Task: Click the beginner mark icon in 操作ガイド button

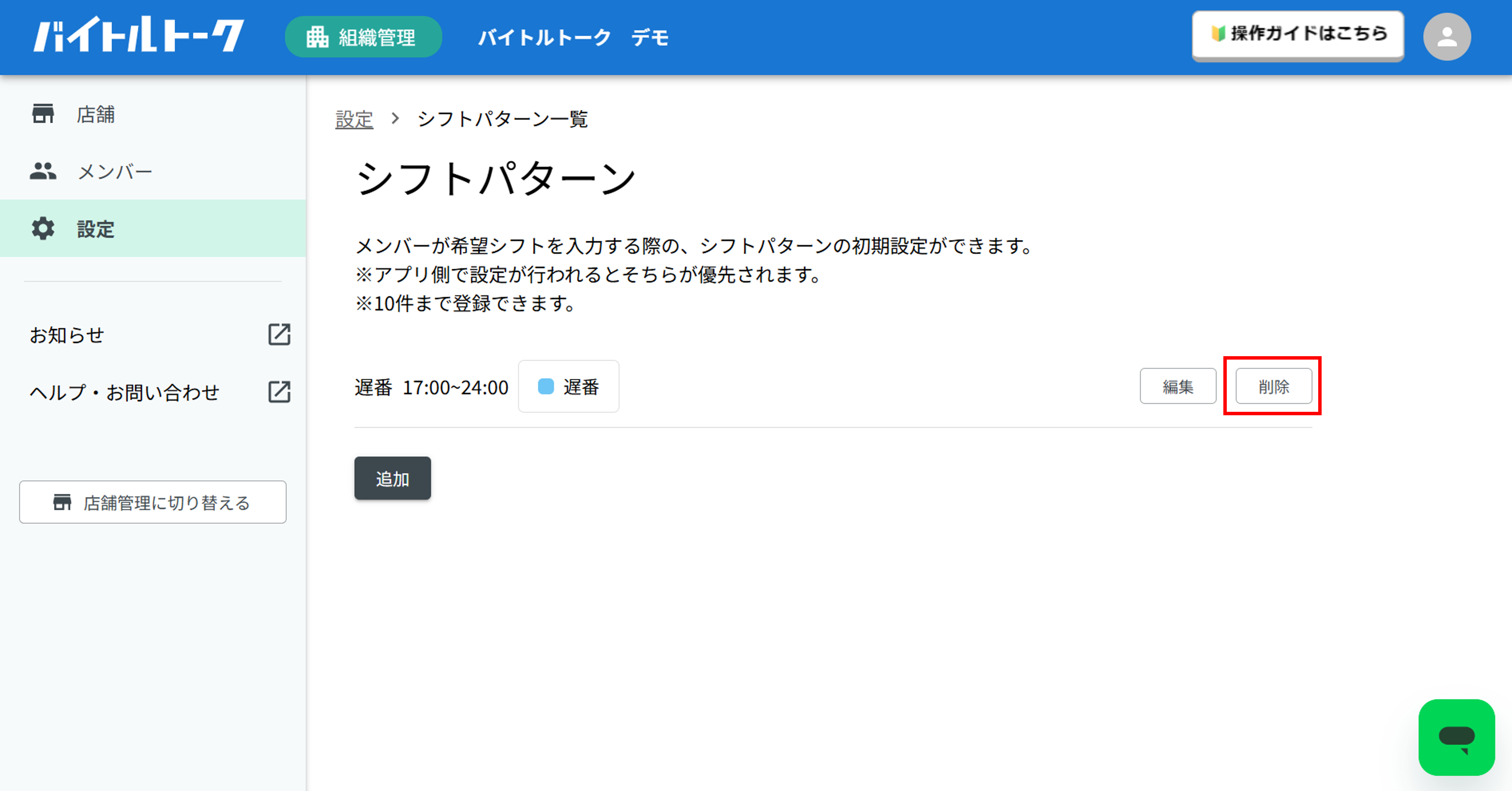Action: pyautogui.click(x=1219, y=33)
